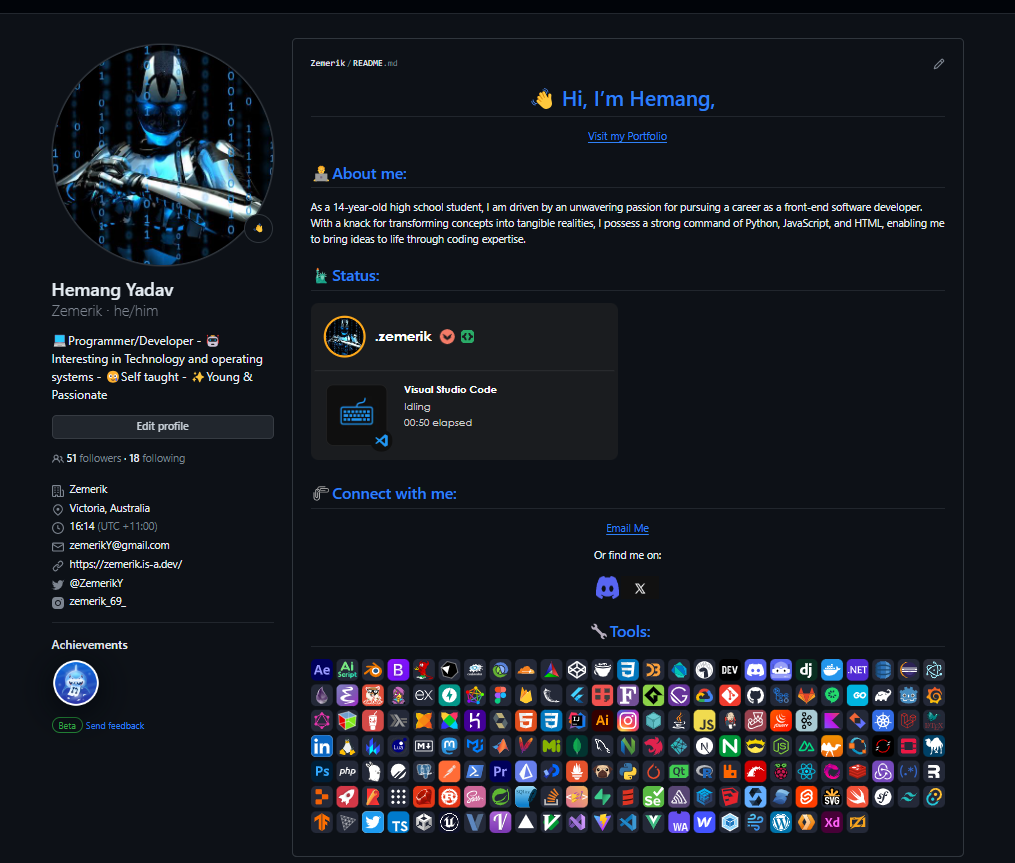
Task: Click the Unreal Engine icon in the Tools grid
Action: click(x=448, y=821)
